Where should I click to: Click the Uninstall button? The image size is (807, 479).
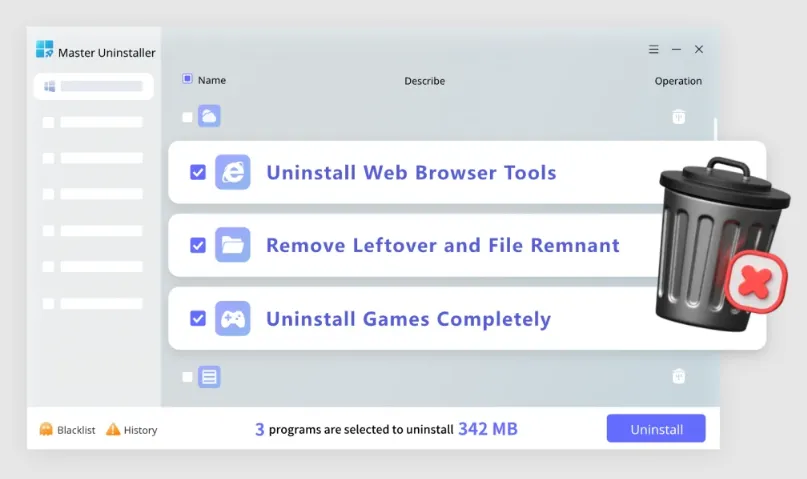(x=656, y=429)
